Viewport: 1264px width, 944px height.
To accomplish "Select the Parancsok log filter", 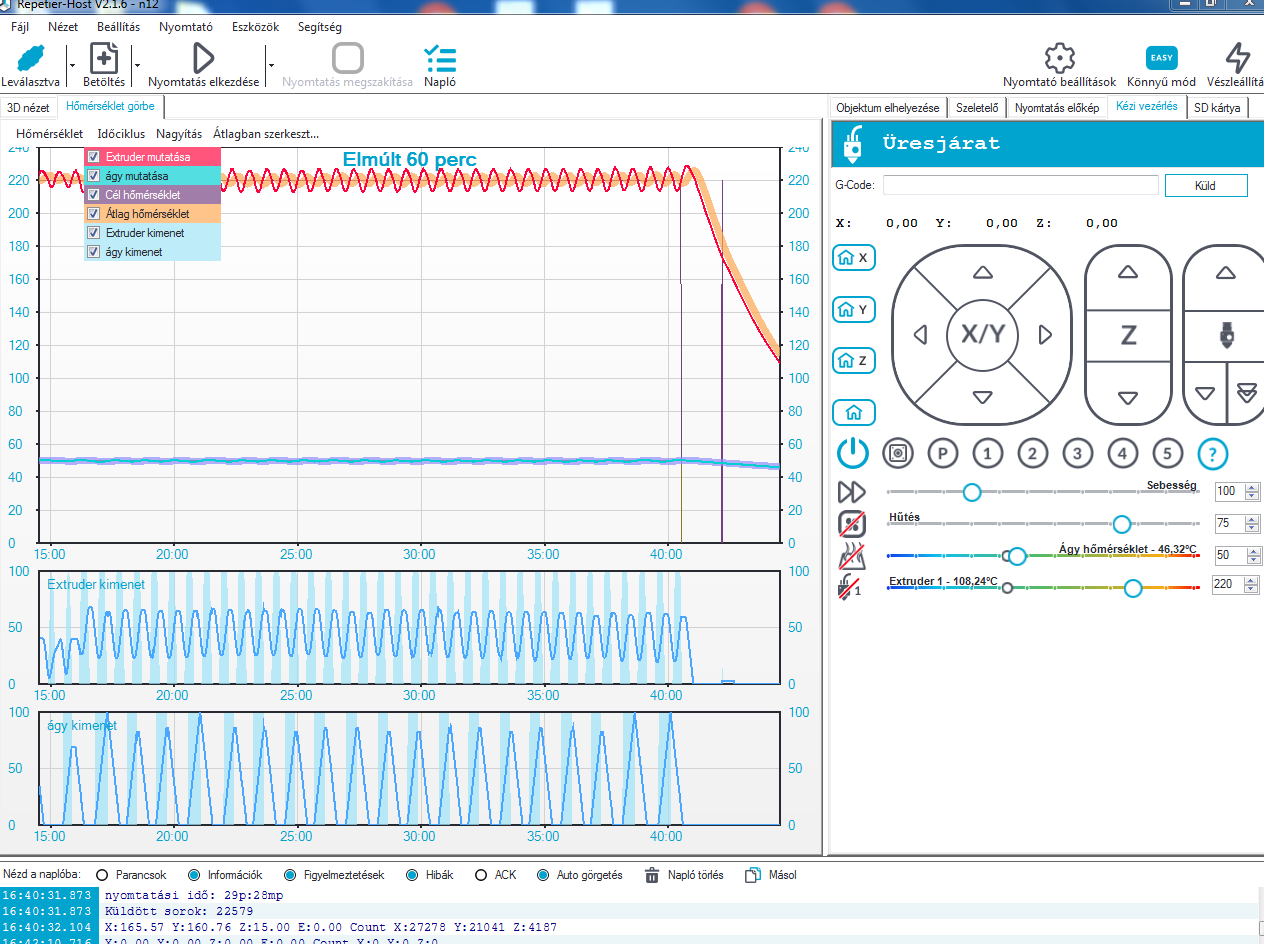I will point(102,875).
